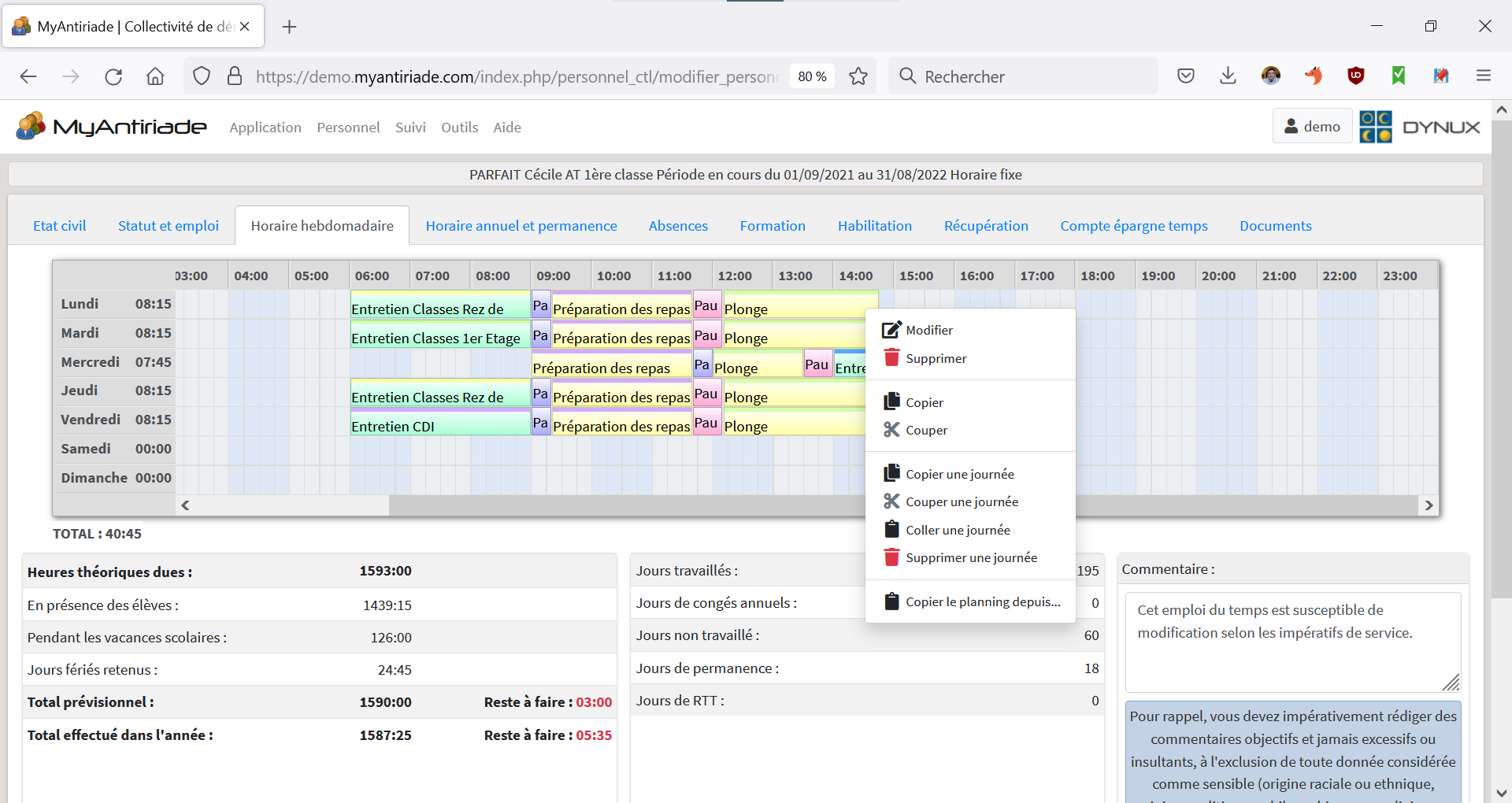This screenshot has height=803, width=1512.
Task: Bookmark this page with the star icon
Action: [858, 76]
